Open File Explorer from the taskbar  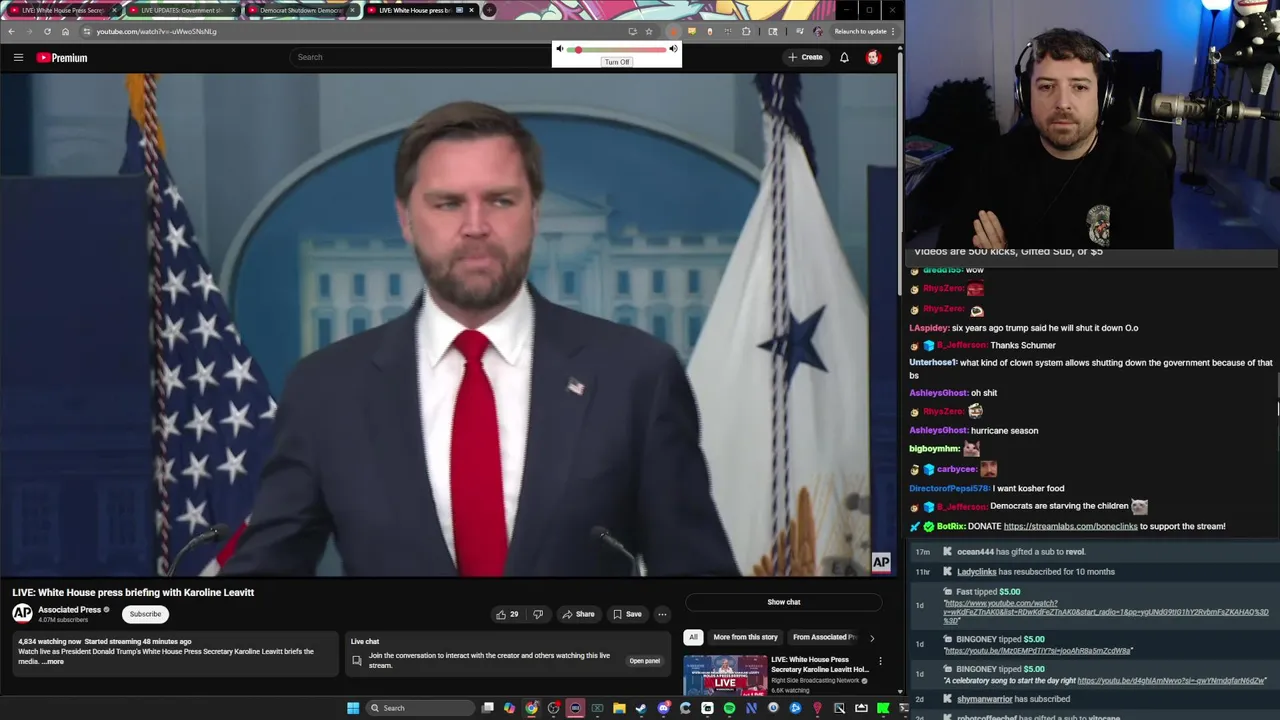(619, 708)
